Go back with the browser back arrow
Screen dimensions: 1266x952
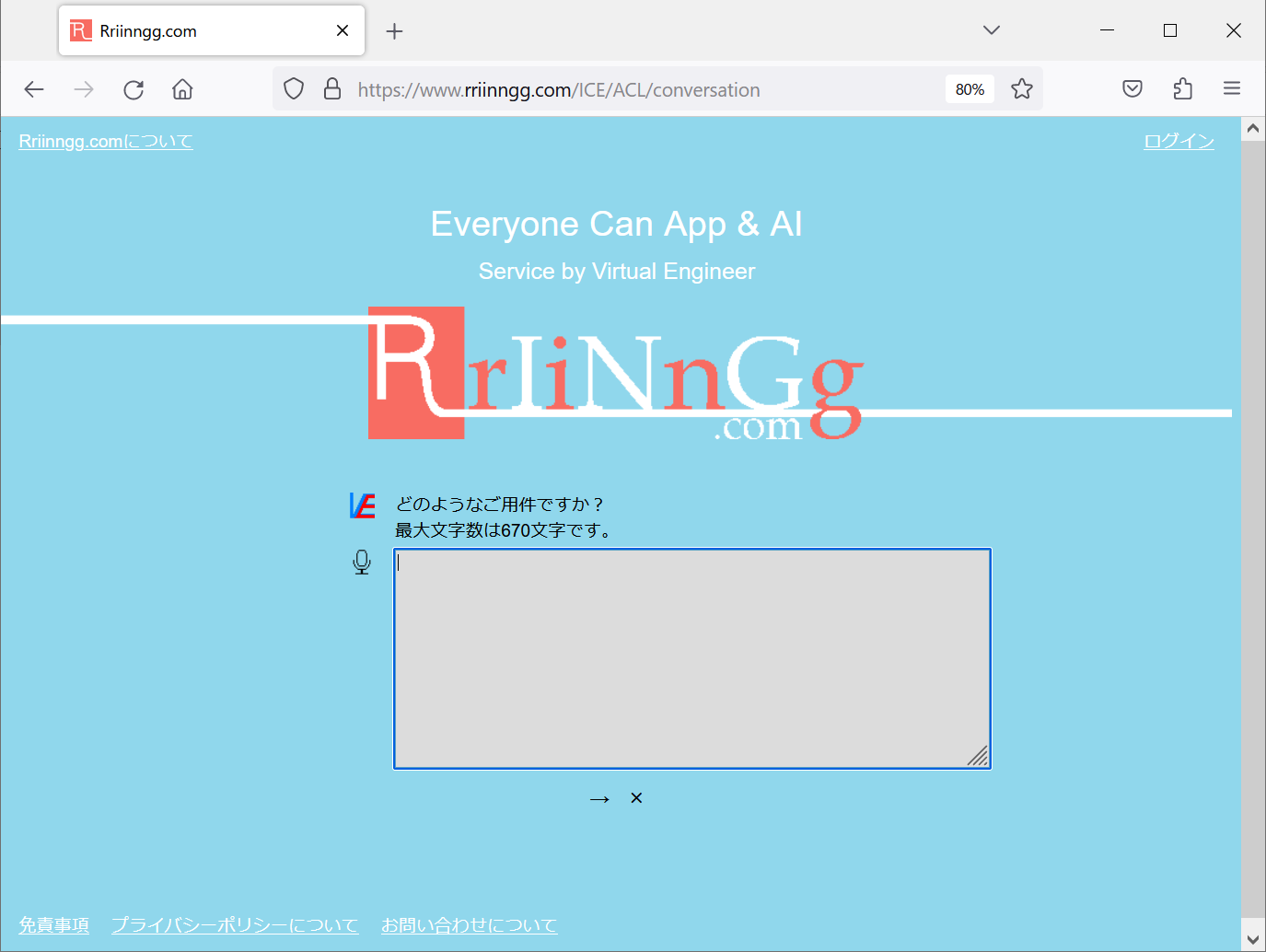(x=34, y=89)
